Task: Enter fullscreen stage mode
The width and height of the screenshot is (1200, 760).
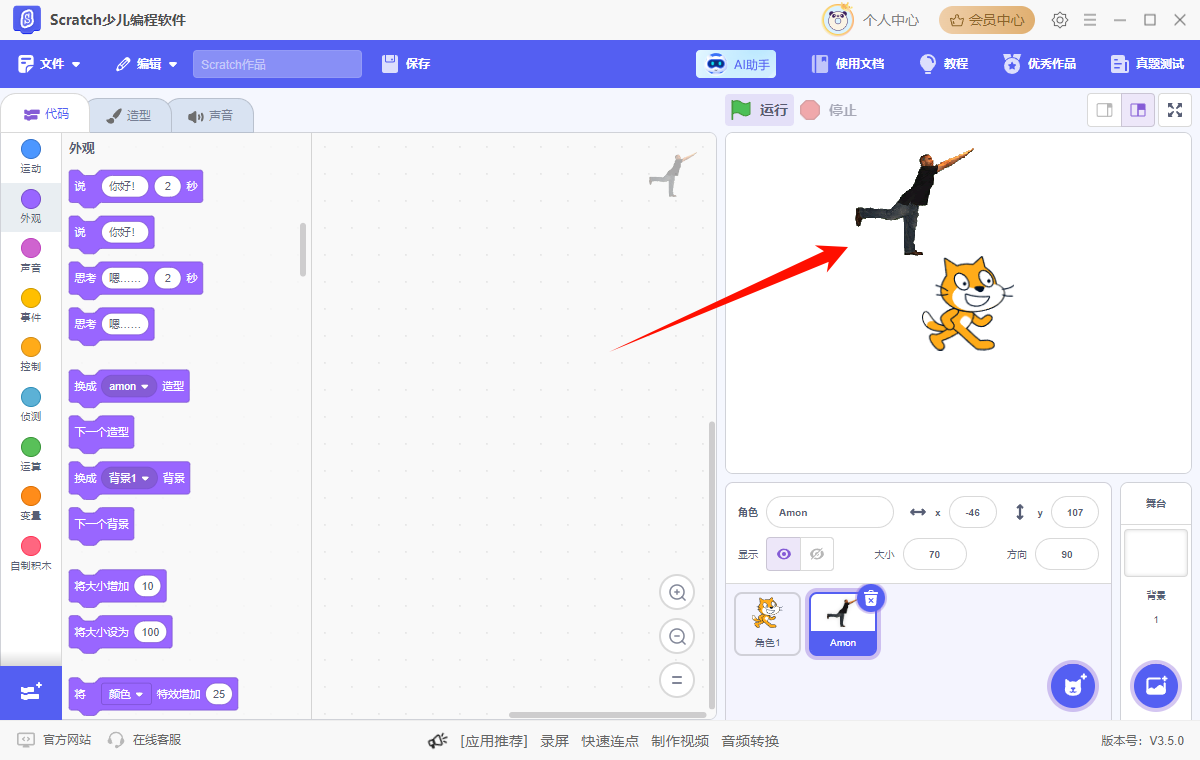Action: point(1175,110)
